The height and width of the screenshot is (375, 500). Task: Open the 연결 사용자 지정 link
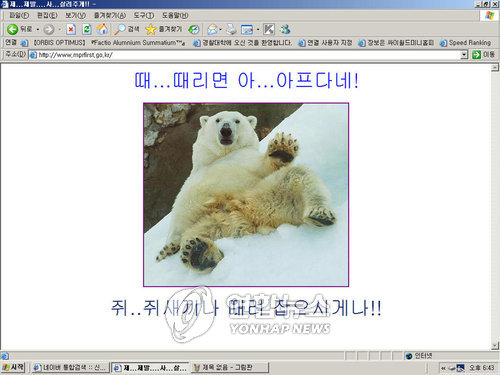325,43
